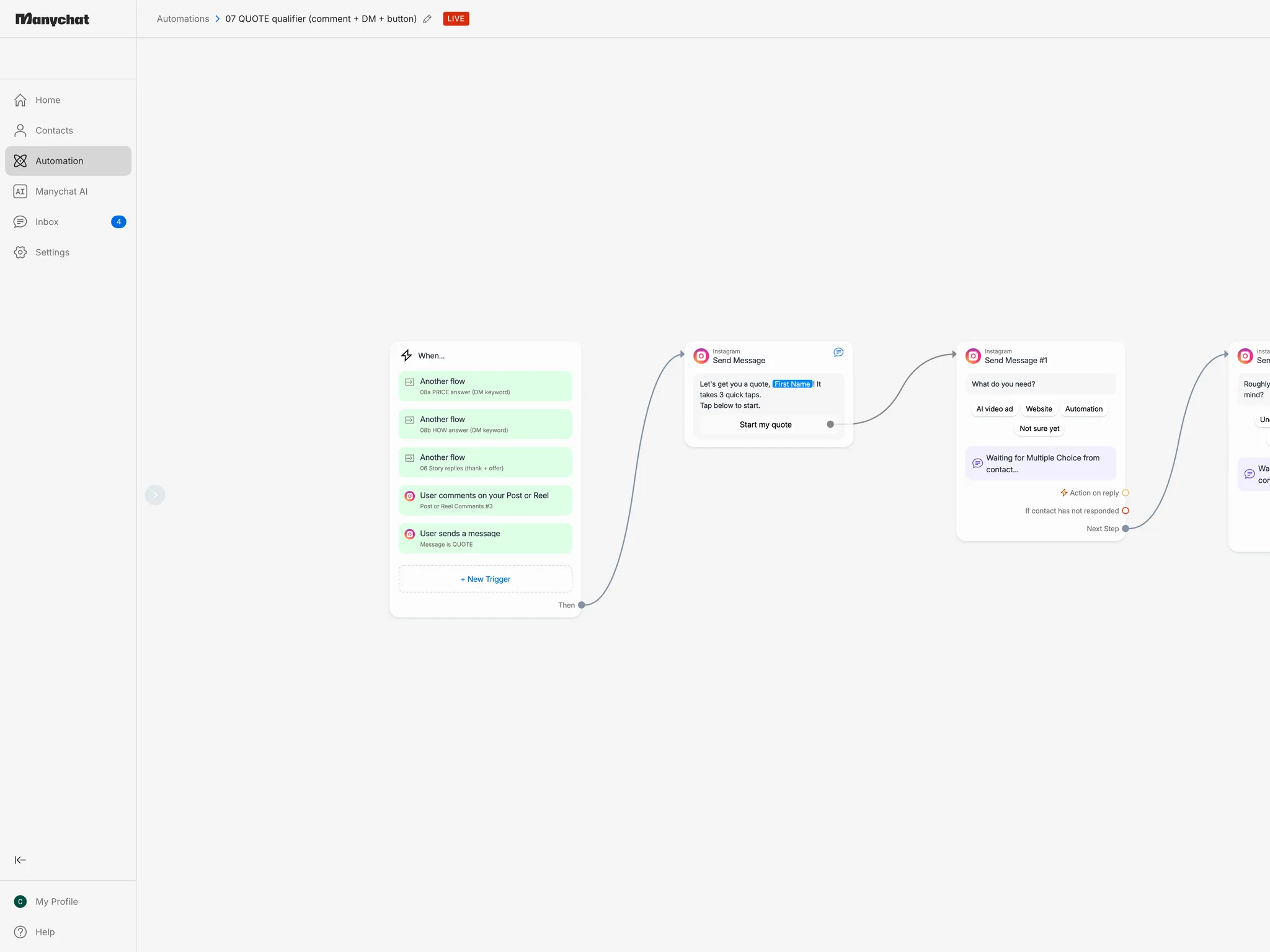Viewport: 1270px width, 952px height.
Task: Click the First Name variable tag
Action: 793,384
